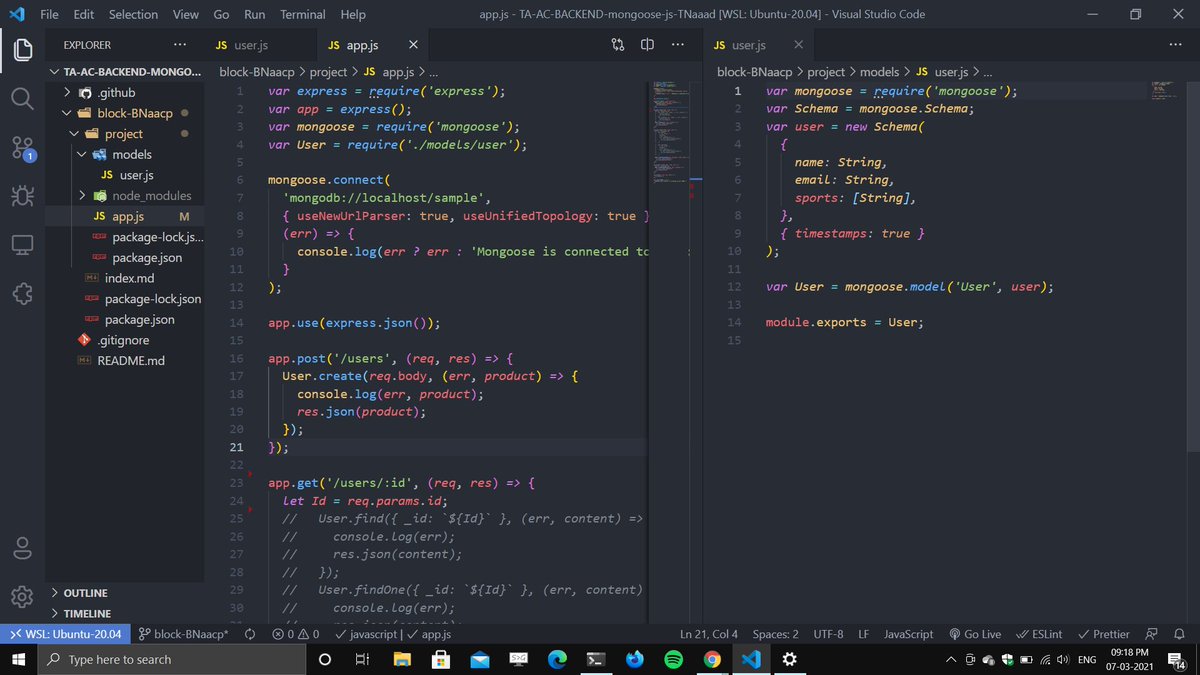Open the Help menu

pyautogui.click(x=352, y=14)
